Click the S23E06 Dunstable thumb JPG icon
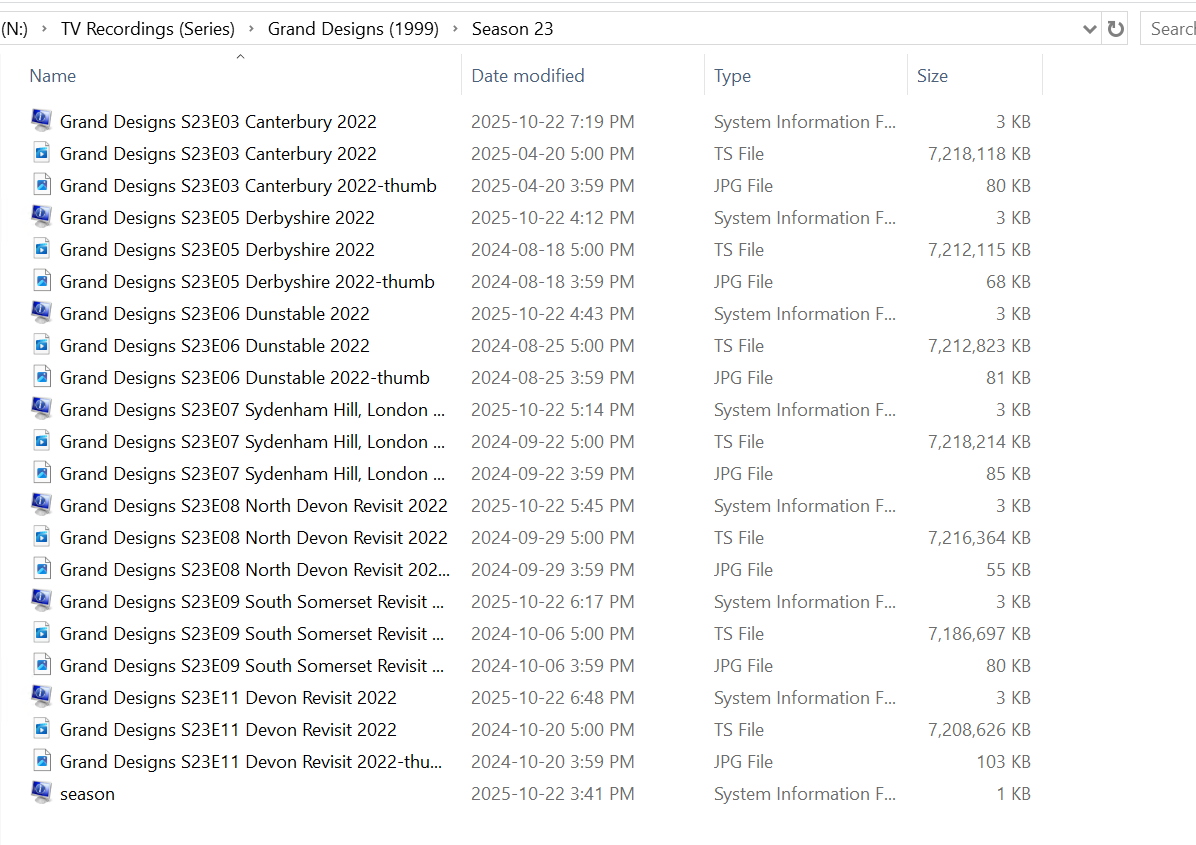This screenshot has width=1196, height=845. coord(41,378)
